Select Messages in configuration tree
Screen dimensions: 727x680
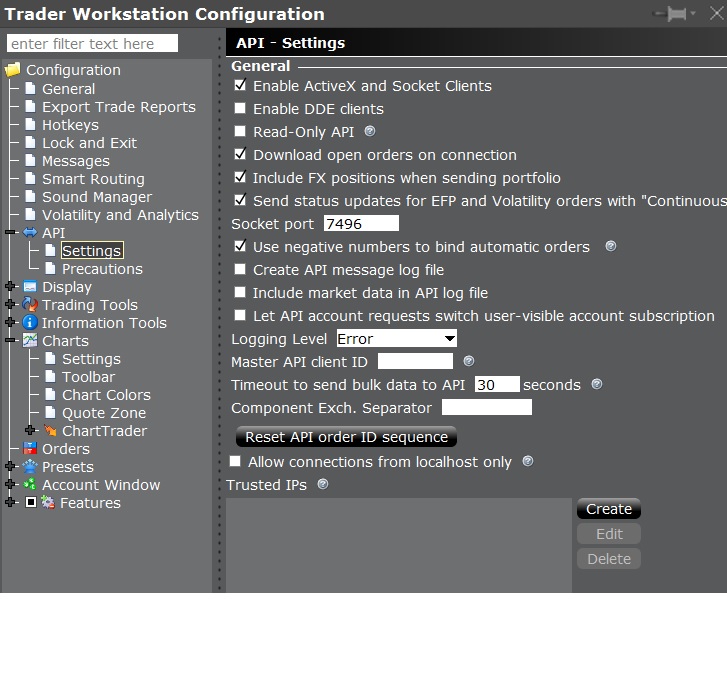pos(76,161)
